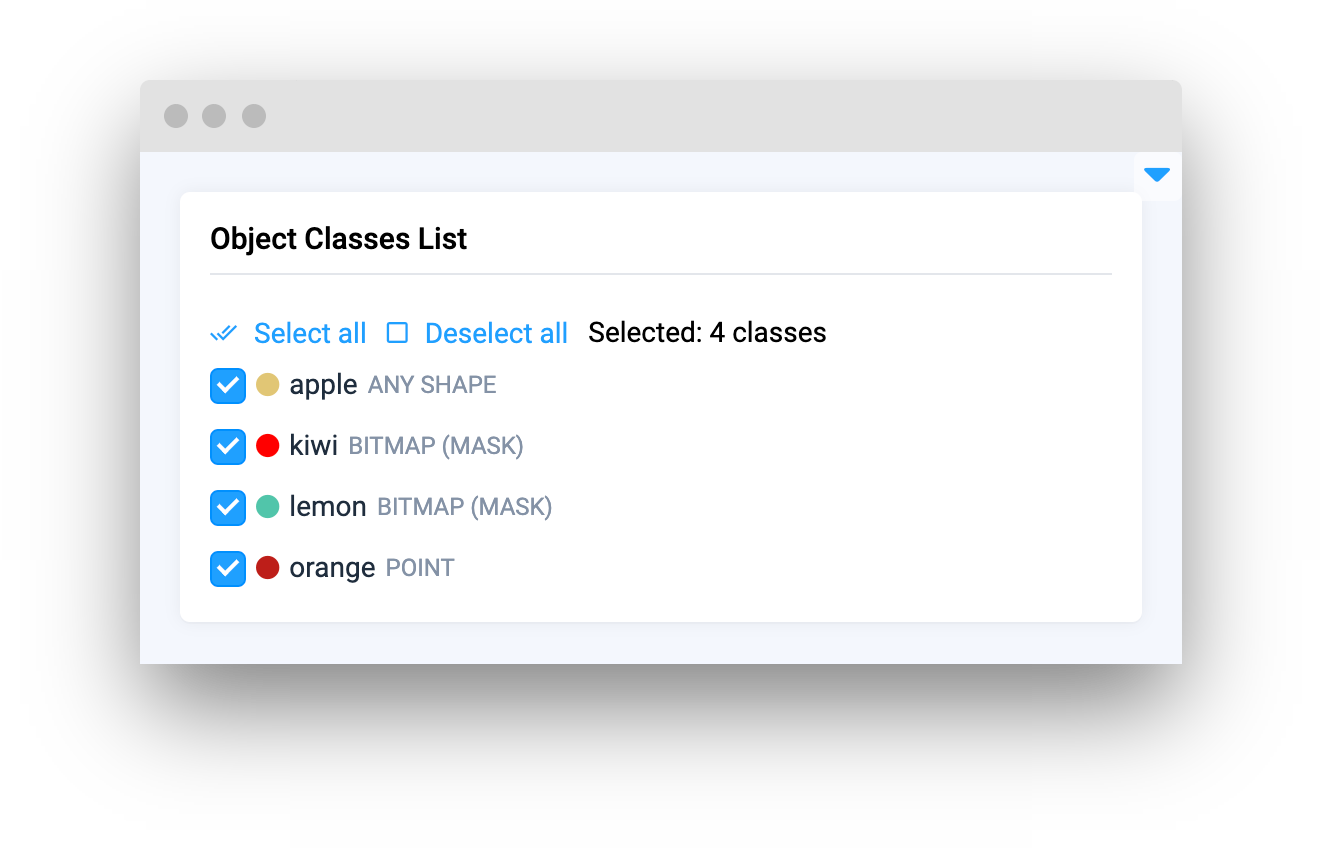Click the dark red orange color dot
This screenshot has width=1322, height=864.
coord(267,568)
